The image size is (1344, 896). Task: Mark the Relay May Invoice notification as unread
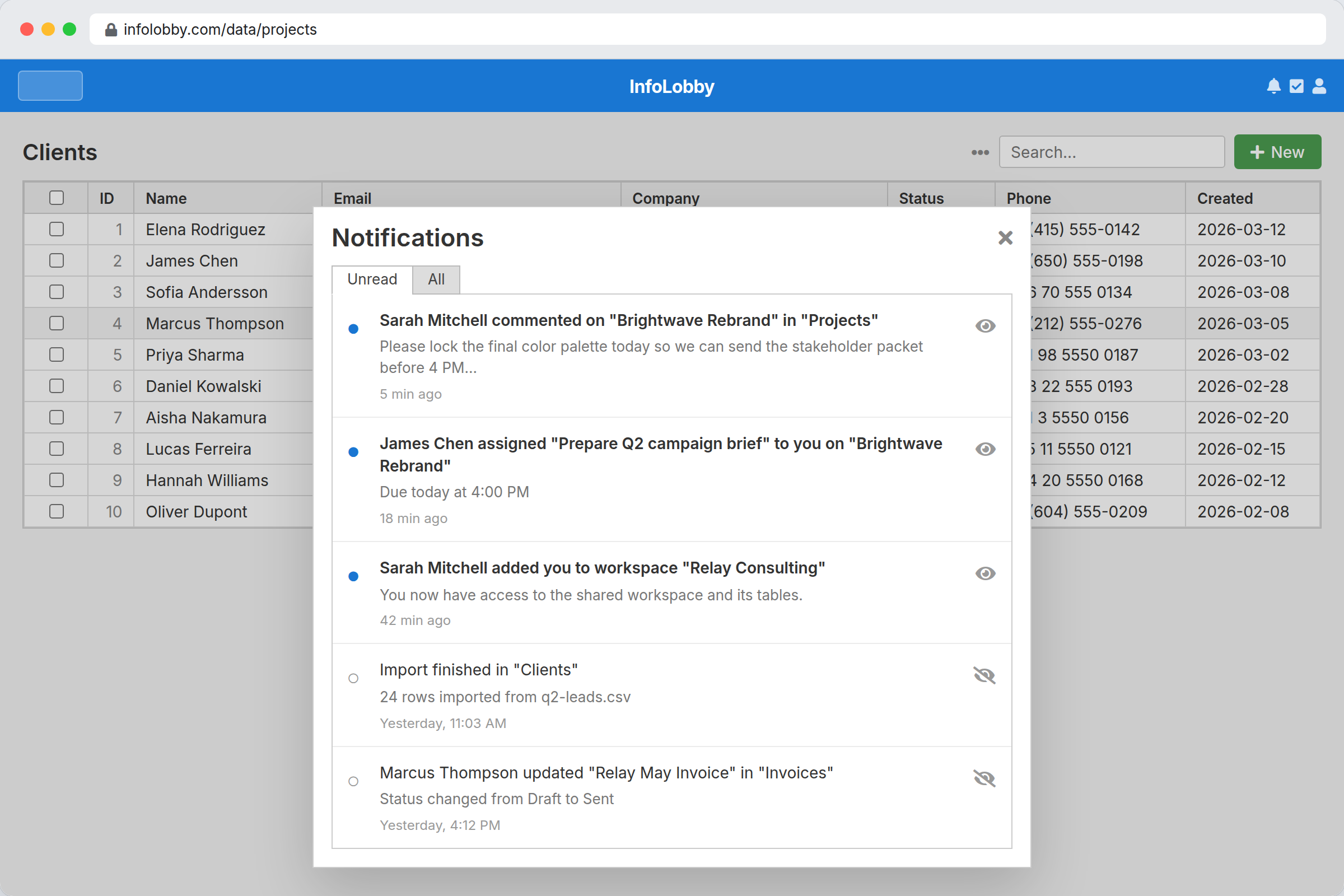click(x=984, y=778)
